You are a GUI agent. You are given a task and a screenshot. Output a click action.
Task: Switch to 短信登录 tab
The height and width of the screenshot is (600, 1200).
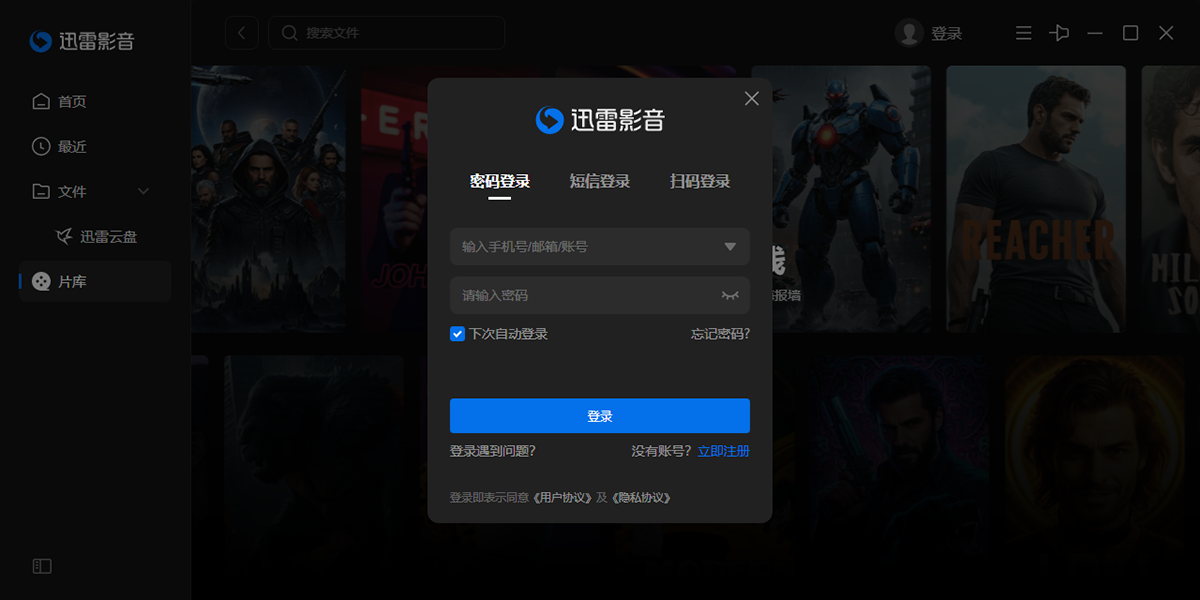600,181
